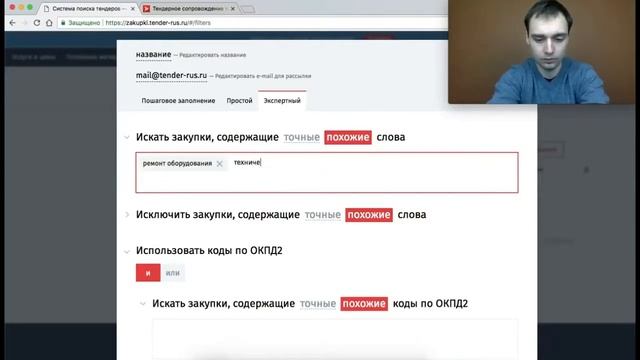Click the ОКПД2 codes input field
Screen dimensions: 640x360
pos(335,340)
